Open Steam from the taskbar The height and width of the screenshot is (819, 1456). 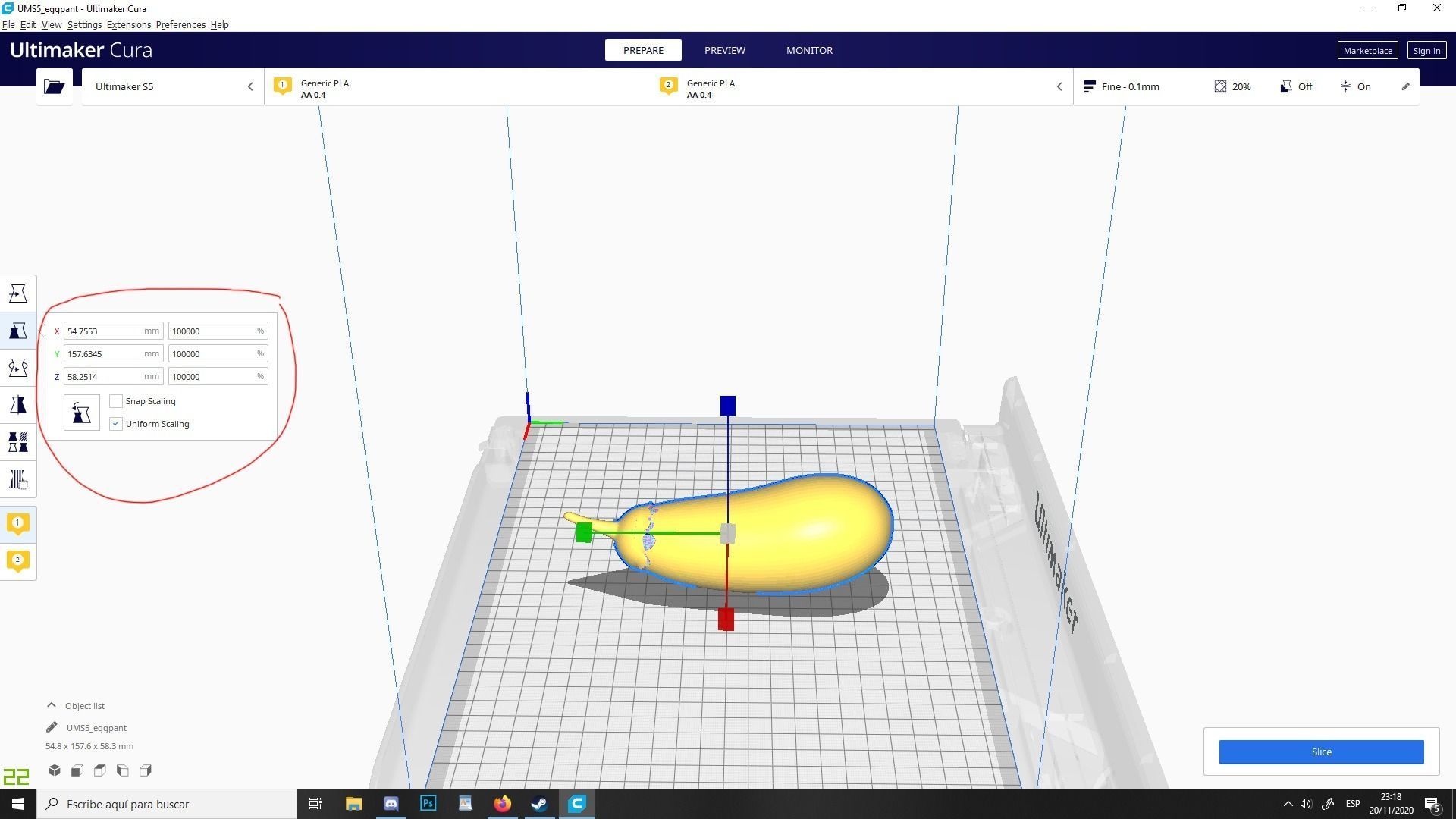(x=540, y=804)
